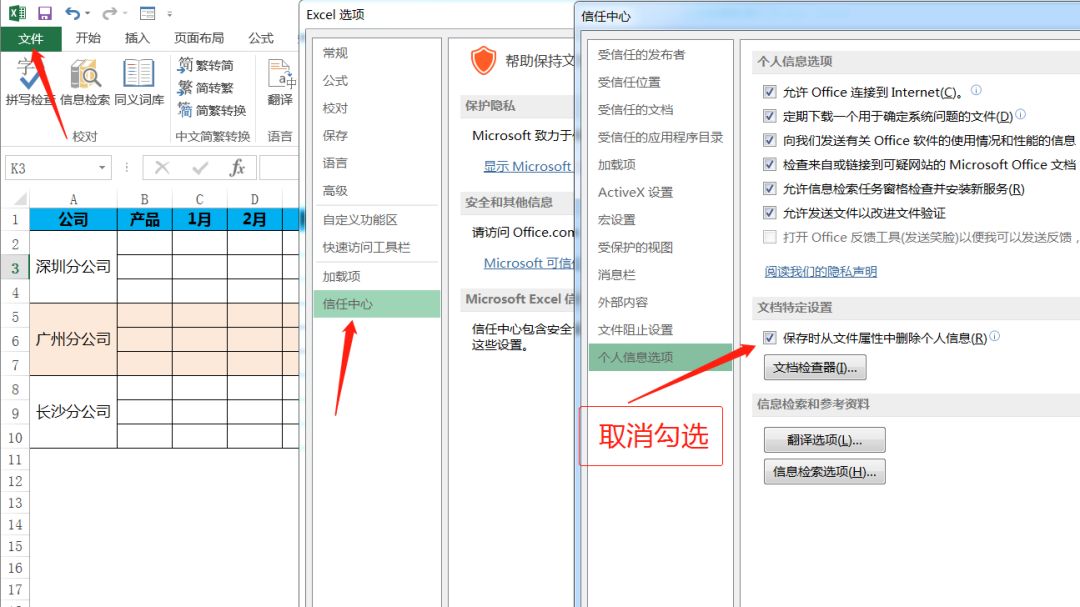Viewport: 1080px width, 607px height.
Task: Select 公式 in the Excel Options list
Action: (x=376, y=81)
